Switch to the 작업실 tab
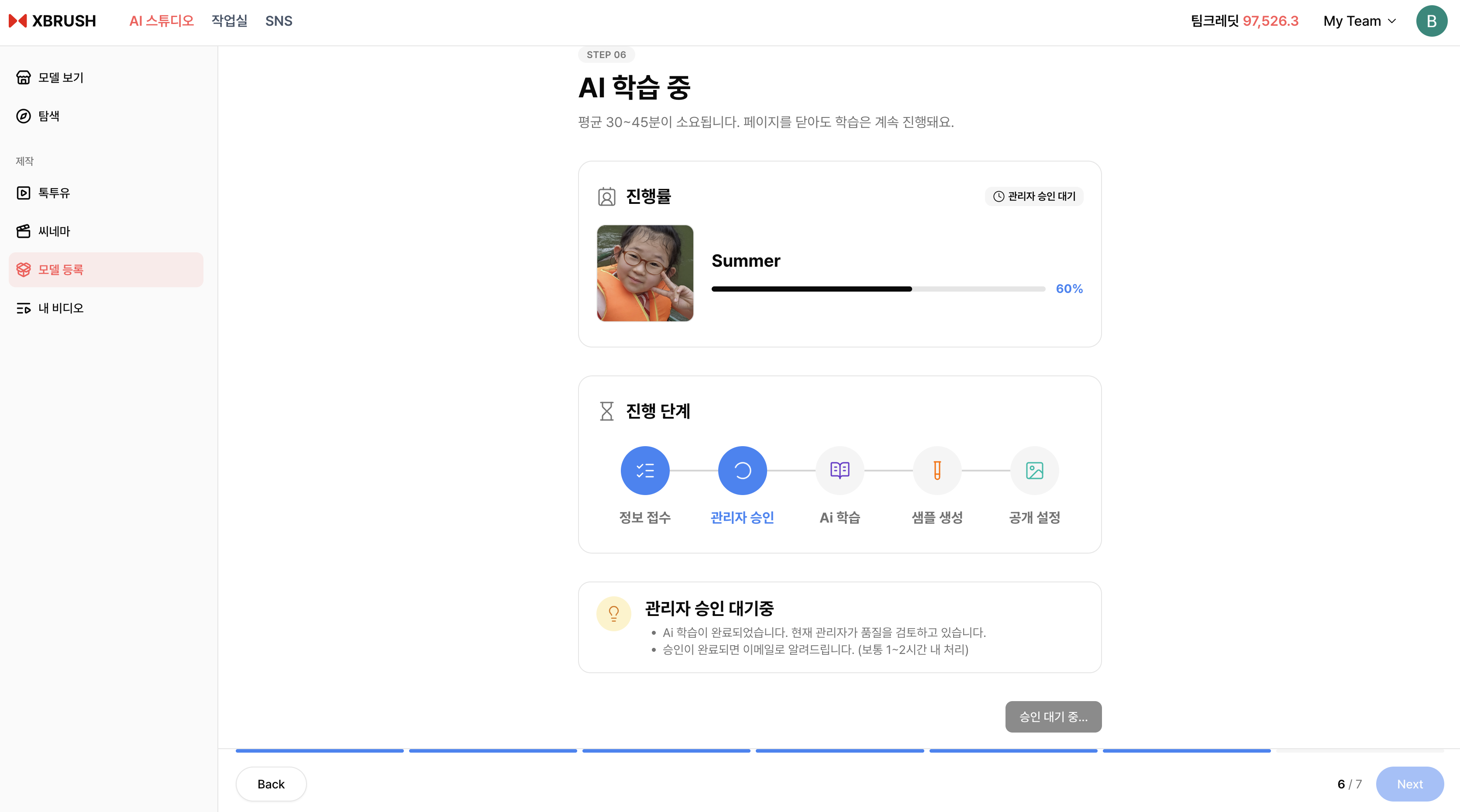Image resolution: width=1460 pixels, height=812 pixels. (230, 21)
